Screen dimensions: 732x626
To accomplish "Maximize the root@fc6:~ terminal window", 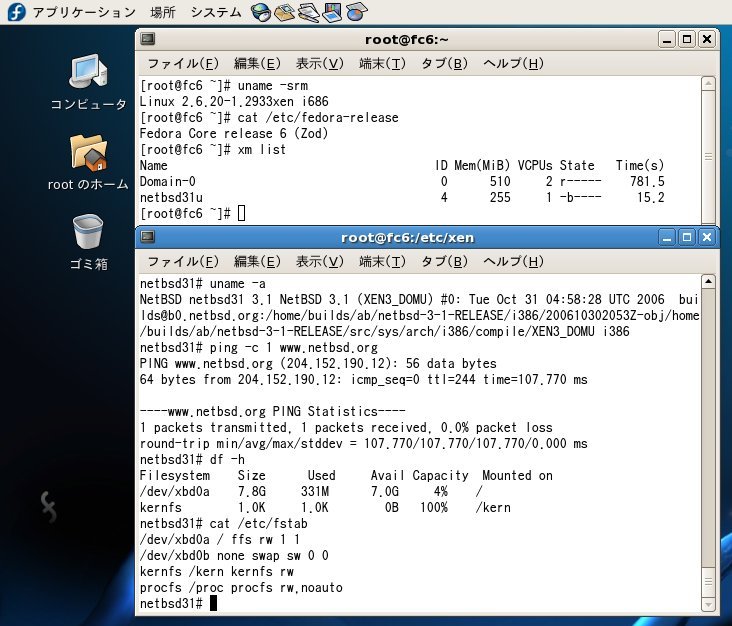I will [687, 39].
